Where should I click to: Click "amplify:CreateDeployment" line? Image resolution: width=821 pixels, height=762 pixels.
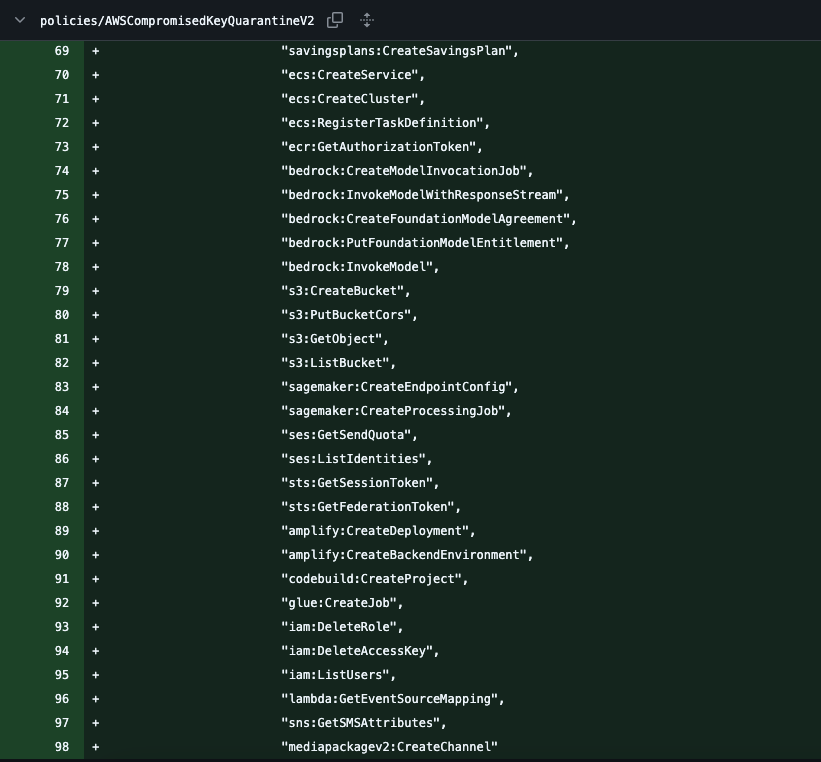(378, 531)
